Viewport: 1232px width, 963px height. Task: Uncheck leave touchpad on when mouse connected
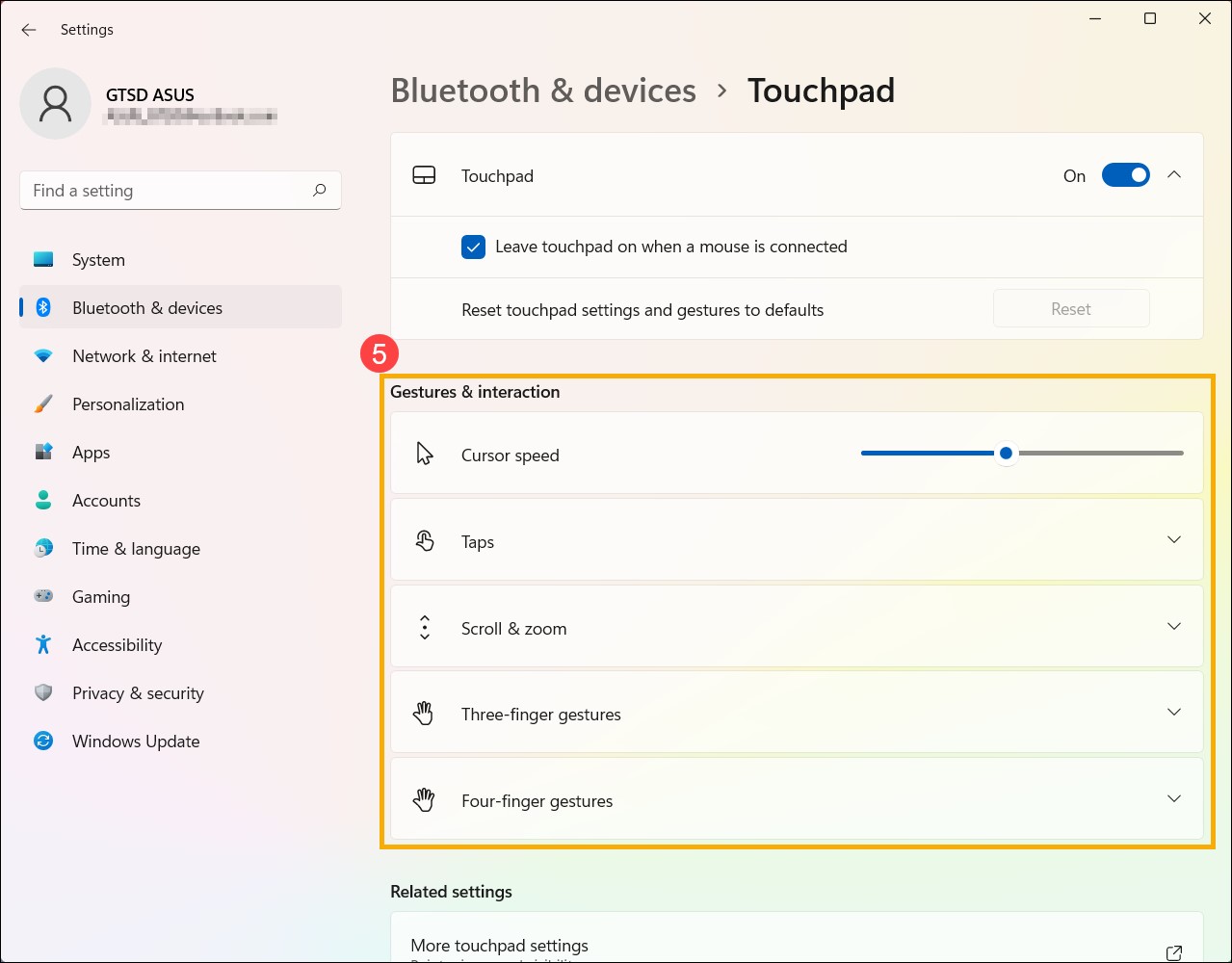pos(473,247)
